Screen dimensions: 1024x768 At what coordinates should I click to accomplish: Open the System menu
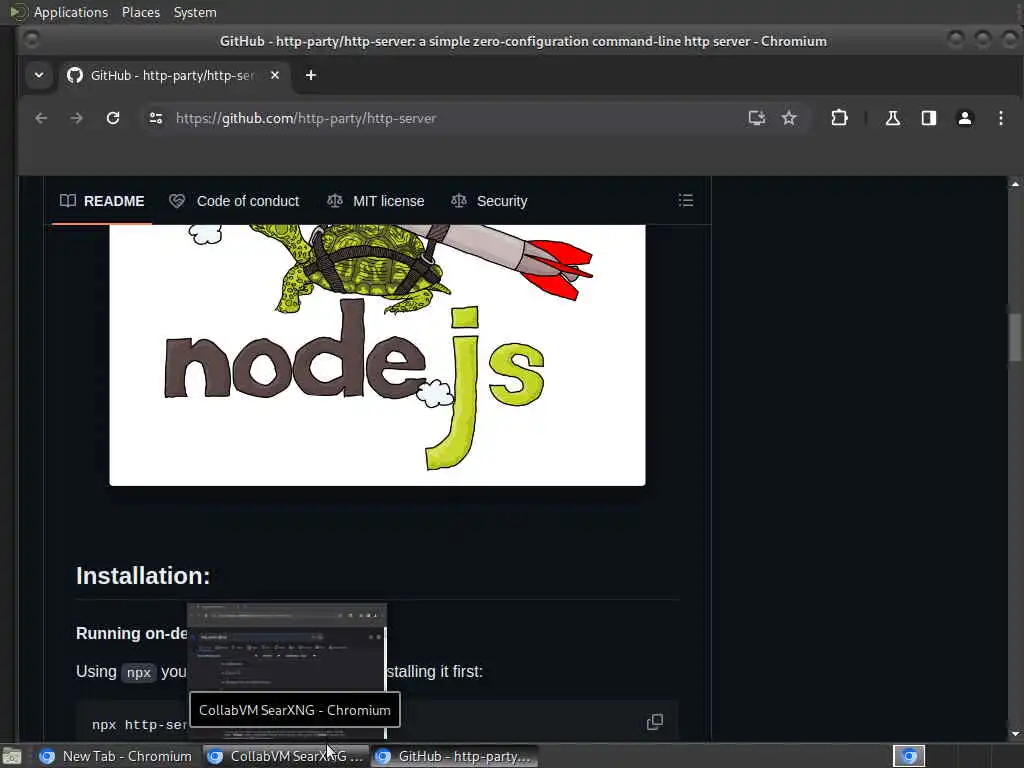(195, 12)
